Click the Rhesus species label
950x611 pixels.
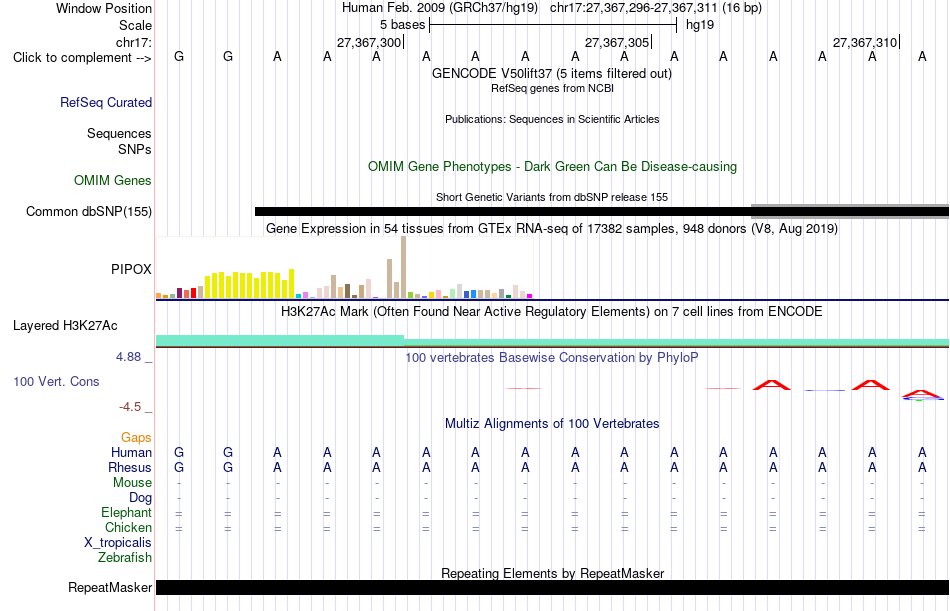(x=130, y=468)
